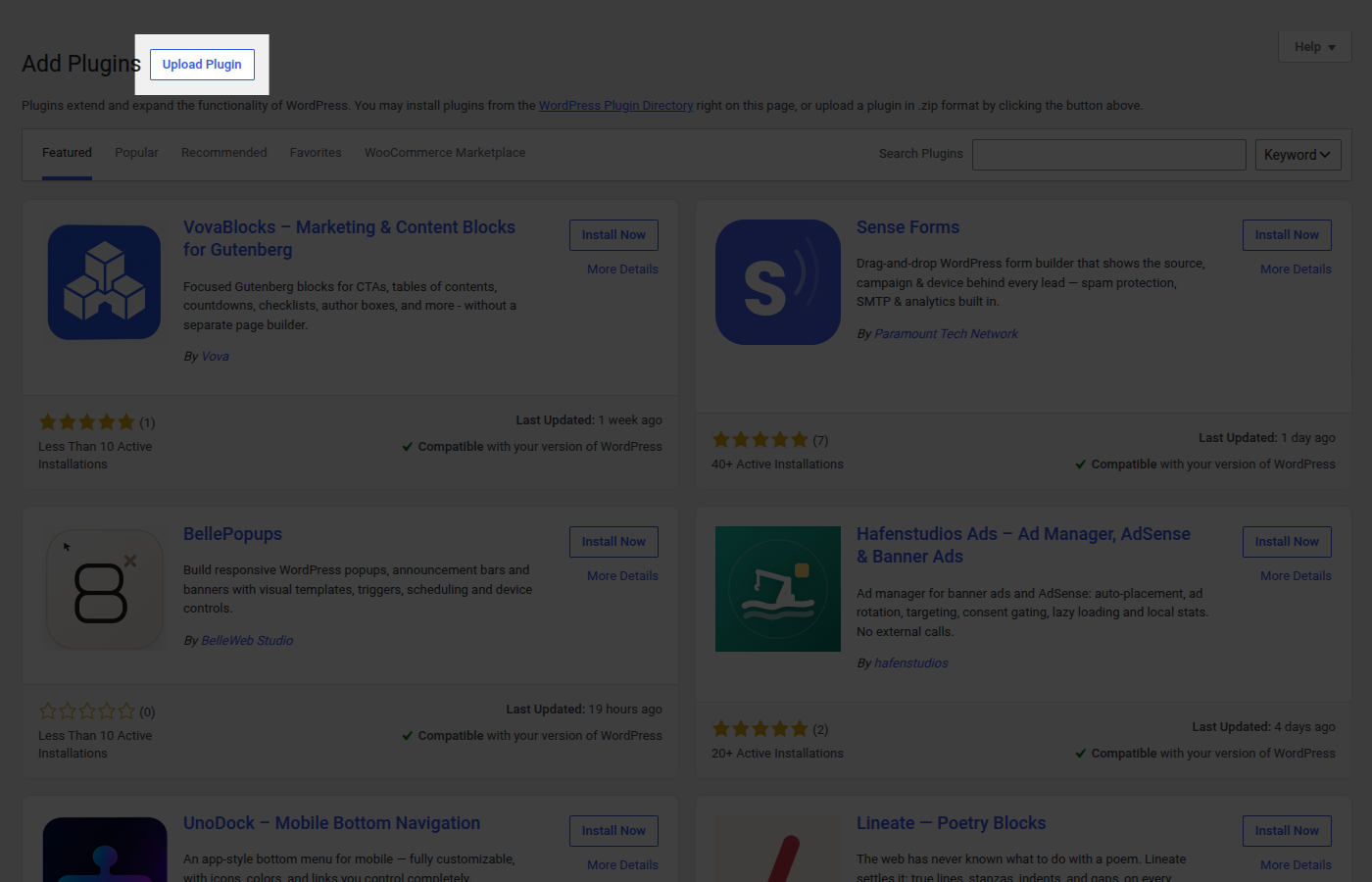Click the Hafenstudios Ads plugin icon
Screen dimensions: 1372x882
[x=778, y=589]
